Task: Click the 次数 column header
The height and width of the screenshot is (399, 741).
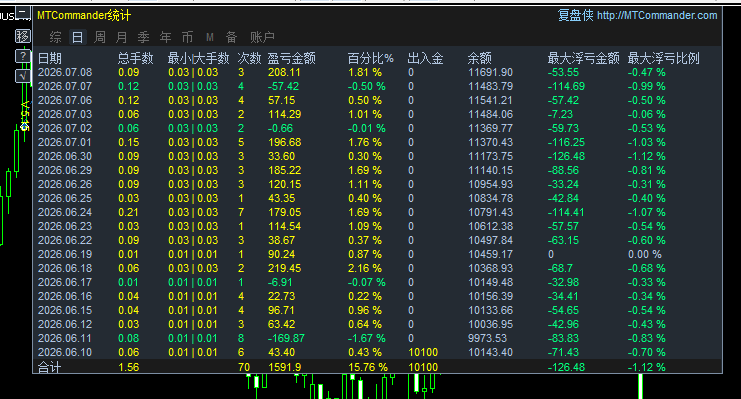Action: (x=250, y=59)
